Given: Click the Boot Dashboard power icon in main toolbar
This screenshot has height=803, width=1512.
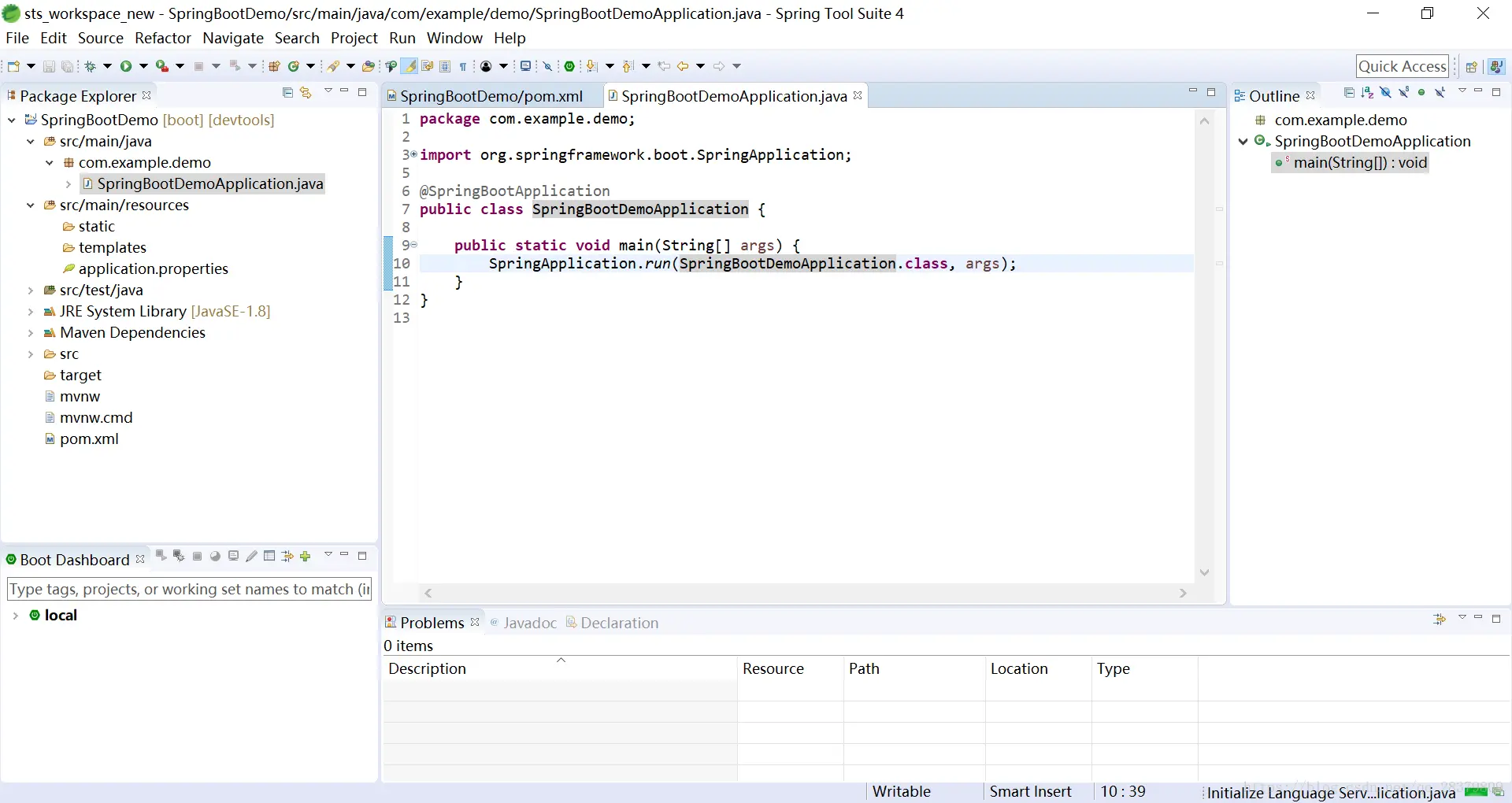Looking at the screenshot, I should coord(569,66).
